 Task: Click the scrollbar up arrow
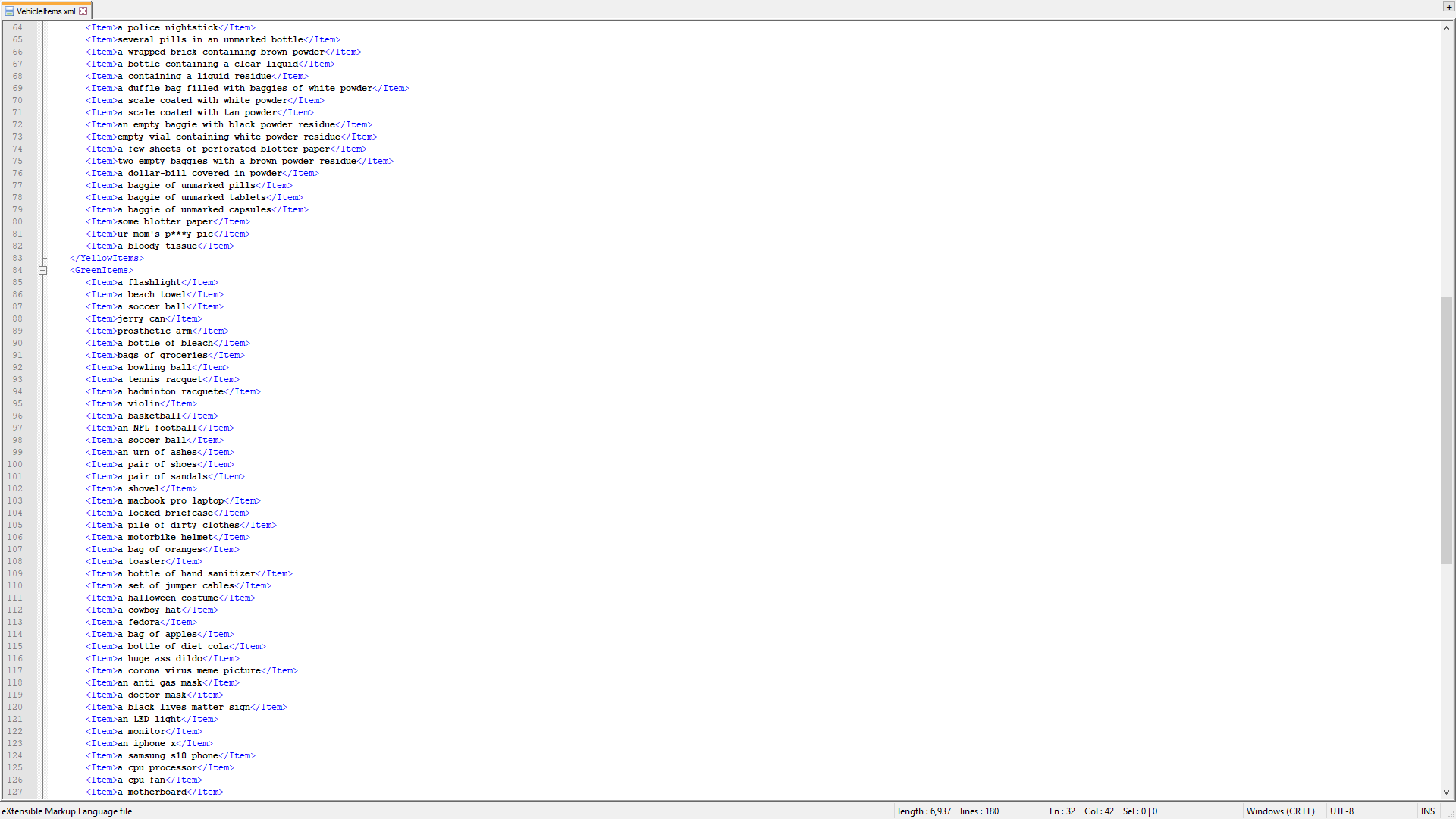click(1447, 28)
